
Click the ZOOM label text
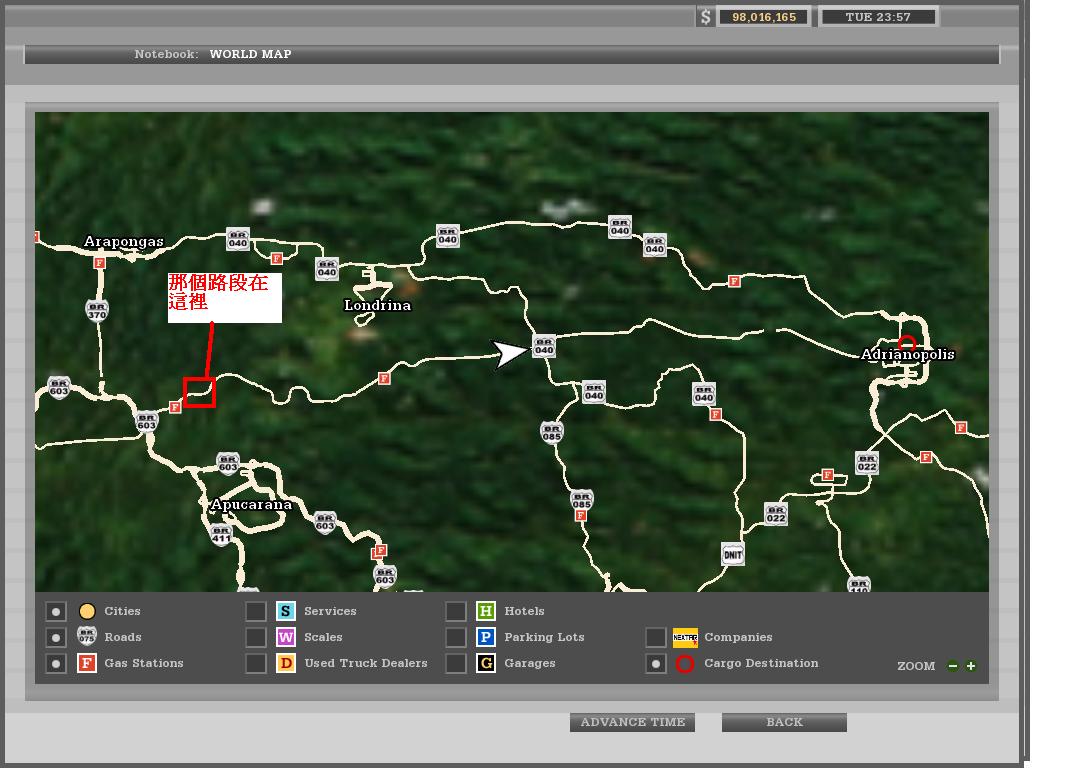pyautogui.click(x=916, y=666)
